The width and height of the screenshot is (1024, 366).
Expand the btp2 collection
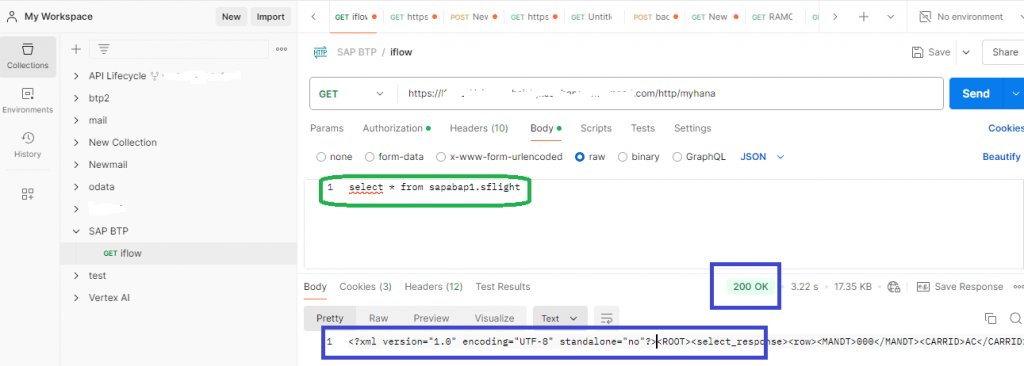coord(77,98)
